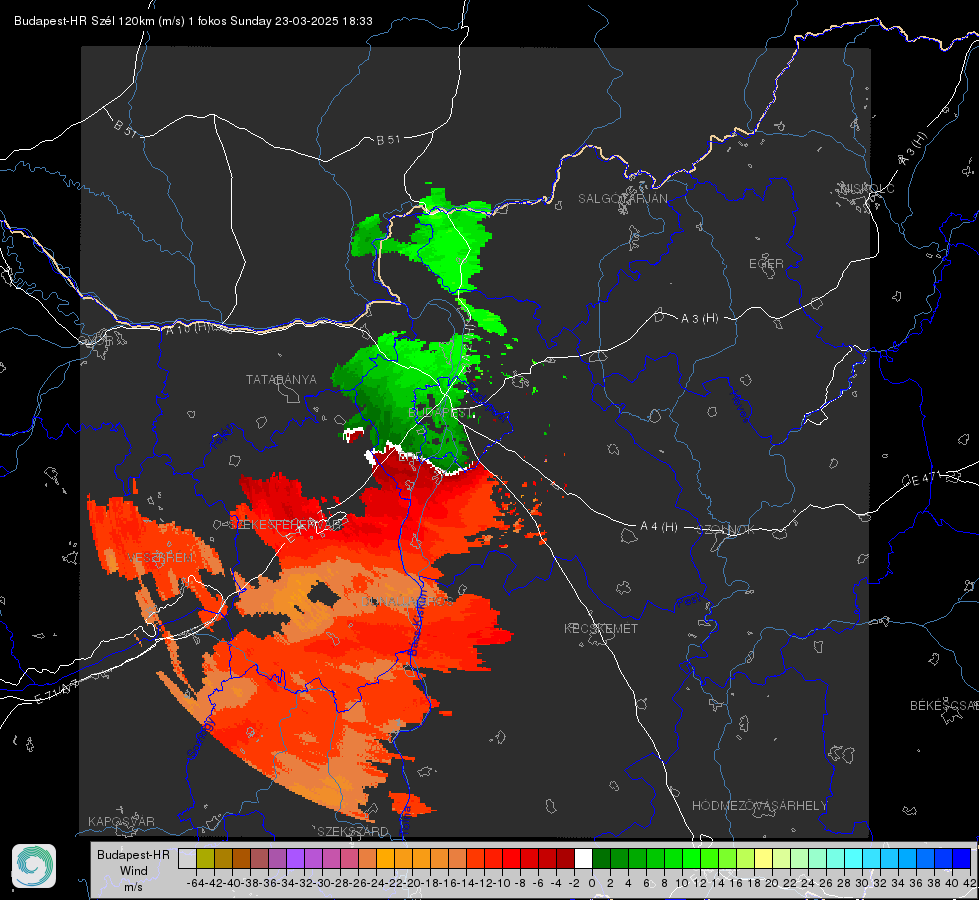This screenshot has width=979, height=900.
Task: Select the light gray first swatch in the legend
Action: pyautogui.click(x=187, y=858)
